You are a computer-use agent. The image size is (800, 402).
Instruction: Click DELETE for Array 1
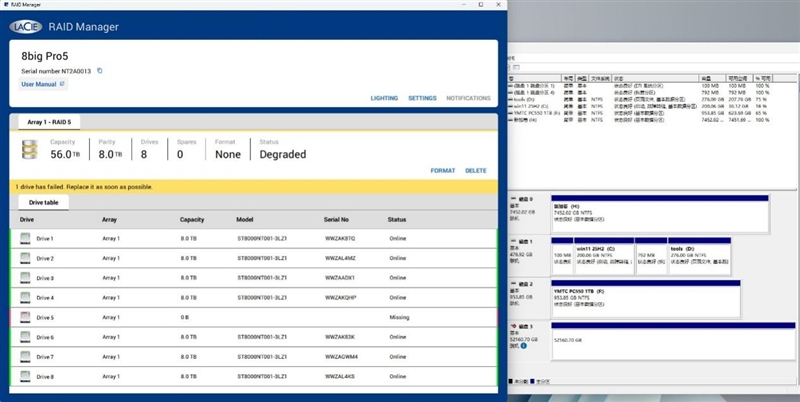pos(476,170)
